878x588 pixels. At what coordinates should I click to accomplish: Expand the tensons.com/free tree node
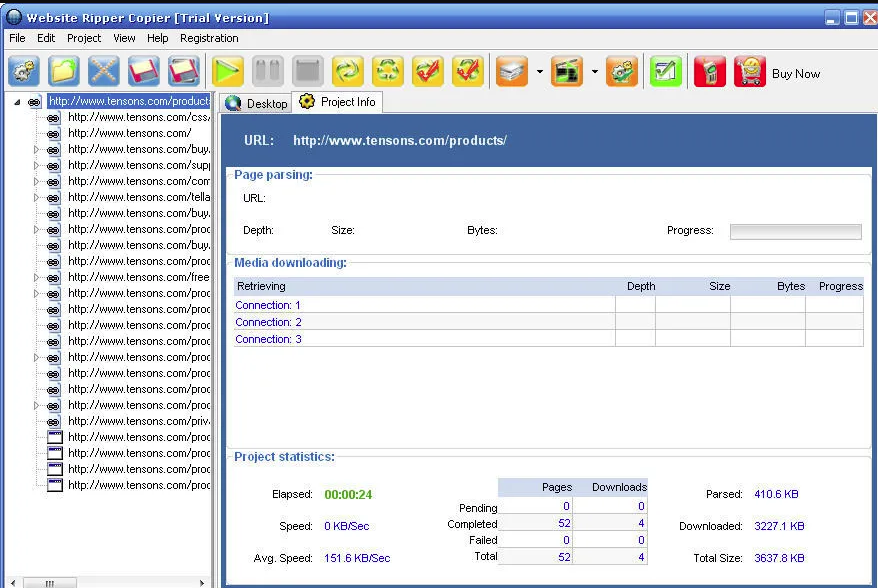[x=36, y=278]
